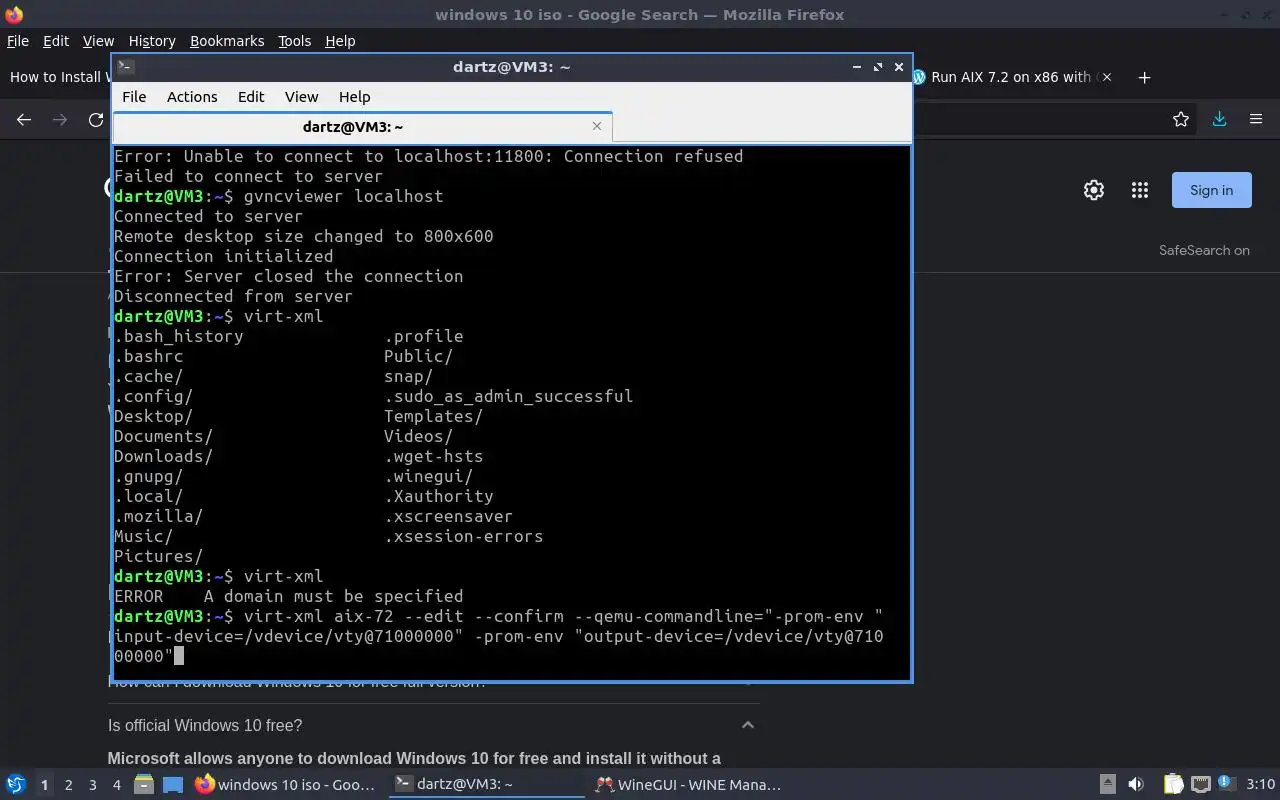Click Firefox logo in title bar

point(14,15)
